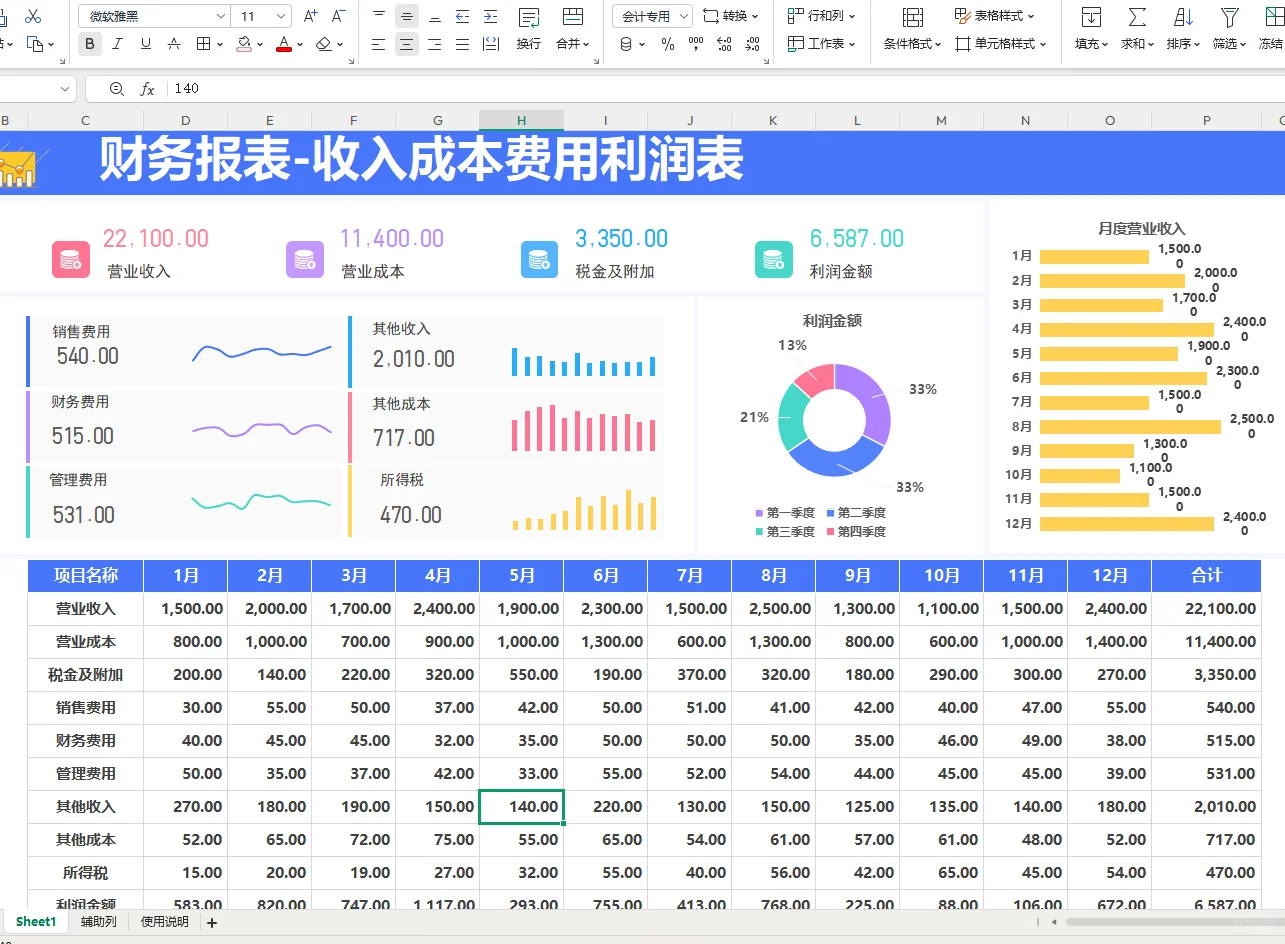Click the Cut scissors icon
The width and height of the screenshot is (1285, 944).
point(33,16)
